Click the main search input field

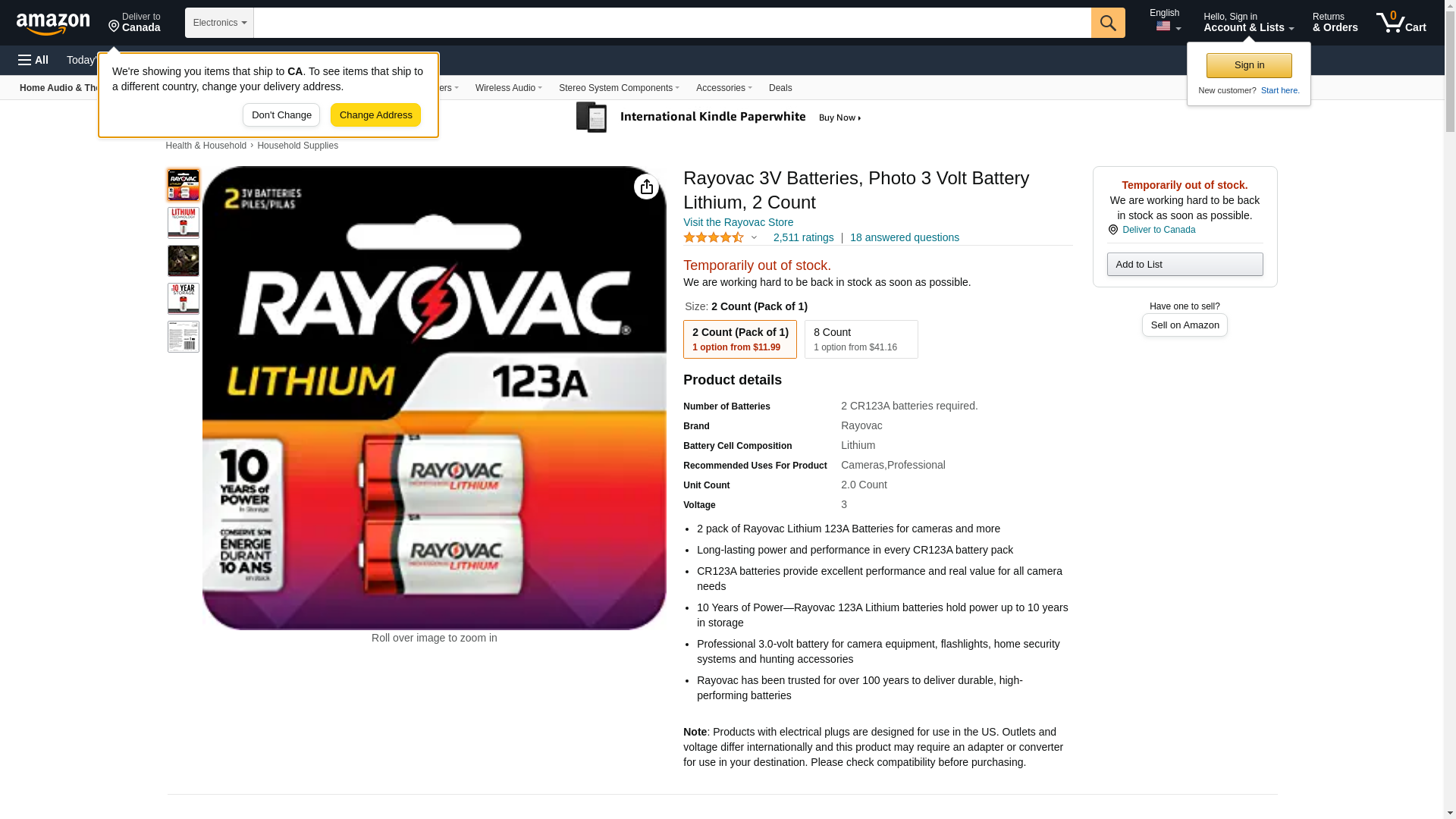click(672, 23)
